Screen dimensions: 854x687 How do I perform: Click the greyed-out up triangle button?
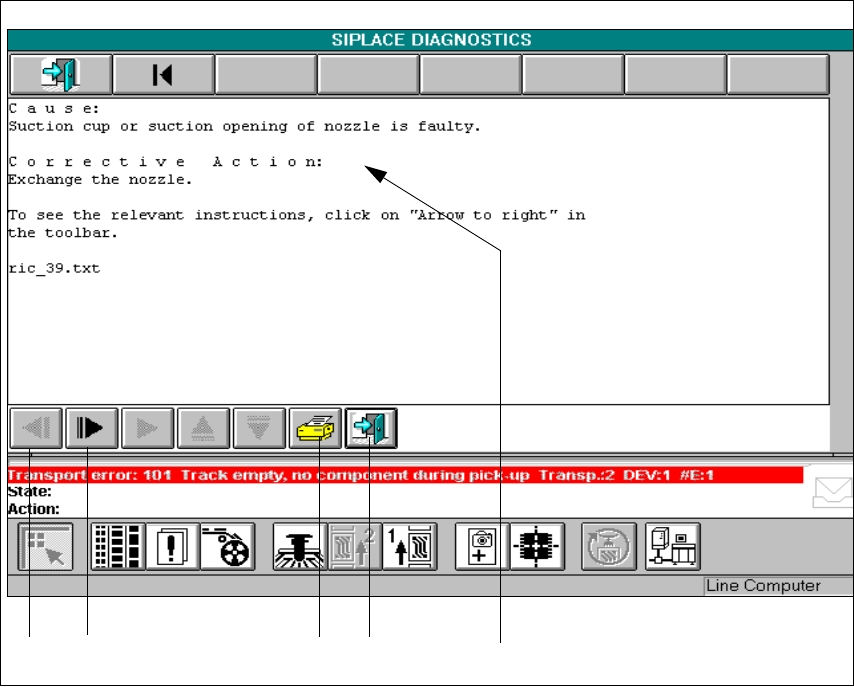coord(203,428)
